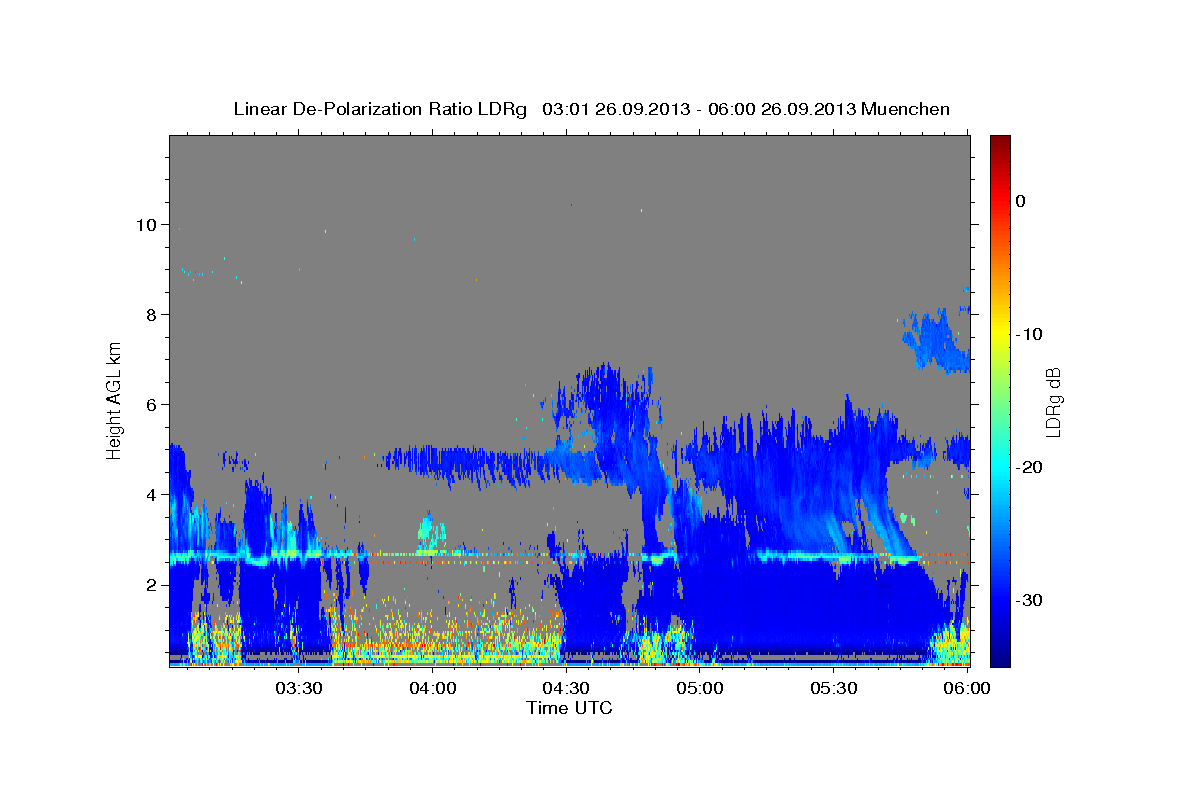Viewport: 1200px width, 800px height.
Task: Click the 04:30 time tick label
Action: [x=566, y=689]
